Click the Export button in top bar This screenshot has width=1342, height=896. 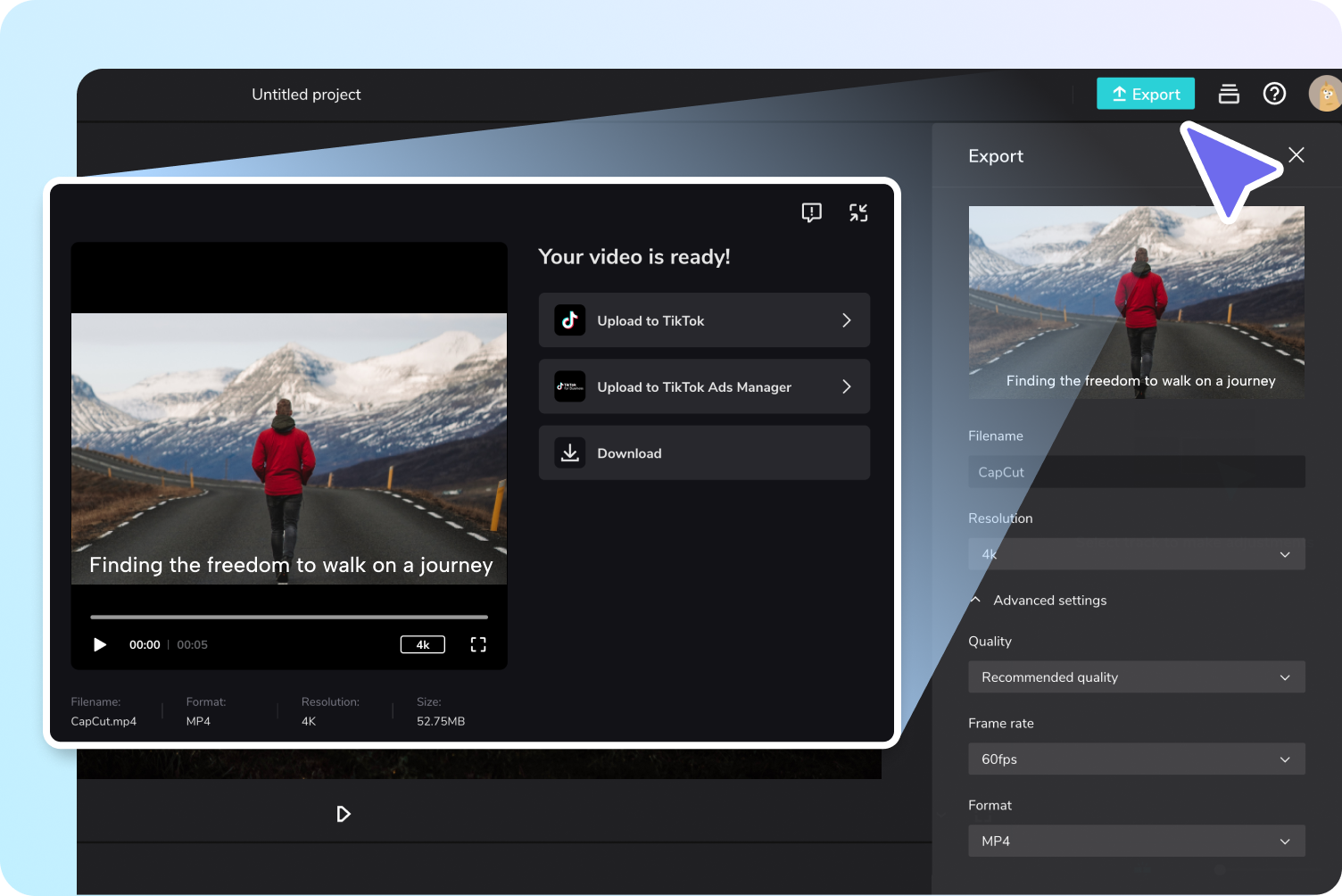pyautogui.click(x=1145, y=94)
